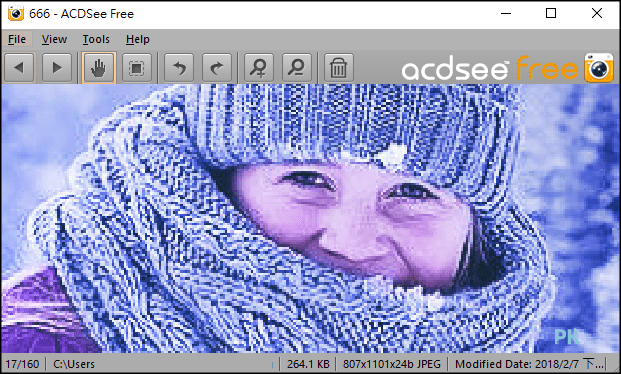Click the 17/160 image counter
The height and width of the screenshot is (374, 621).
click(22, 364)
